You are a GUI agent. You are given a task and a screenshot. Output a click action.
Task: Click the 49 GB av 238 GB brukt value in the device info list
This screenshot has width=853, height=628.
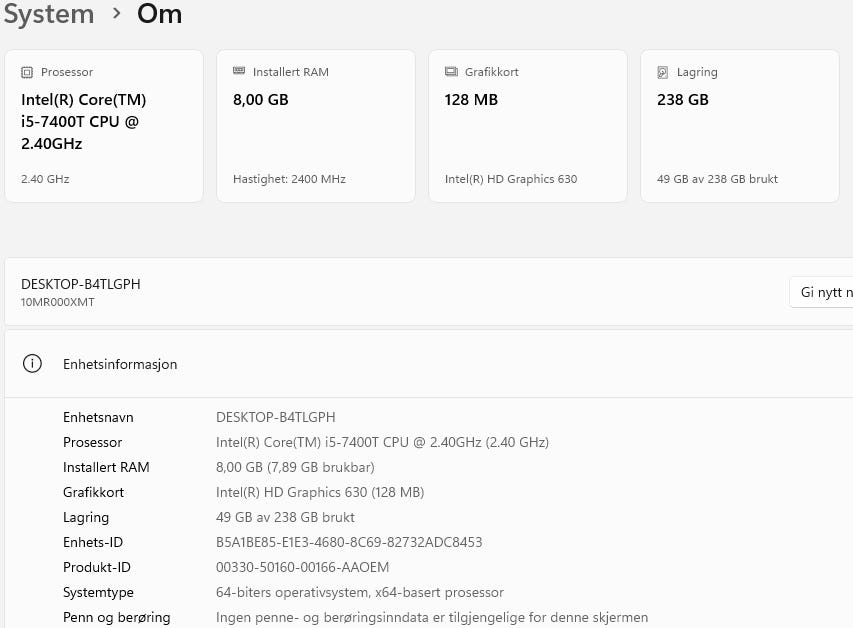(285, 518)
